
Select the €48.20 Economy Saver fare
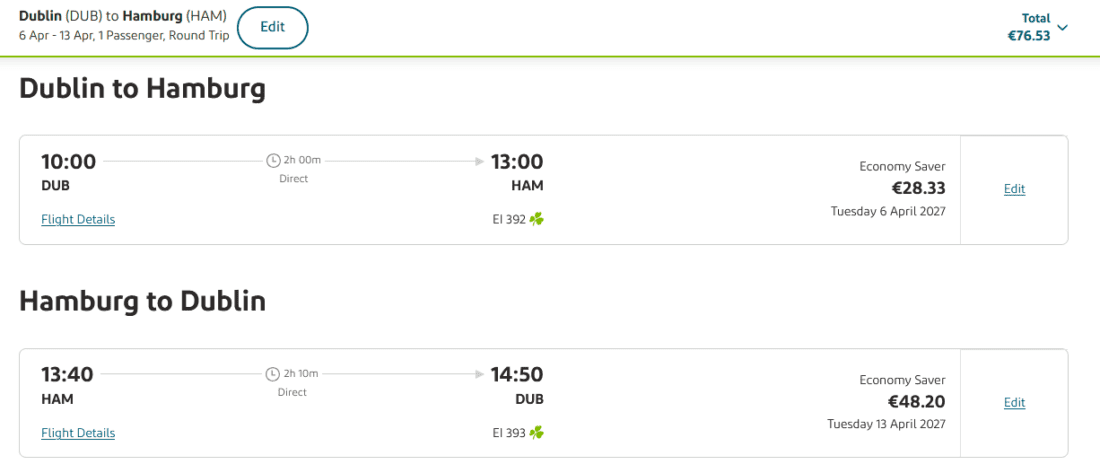click(916, 401)
